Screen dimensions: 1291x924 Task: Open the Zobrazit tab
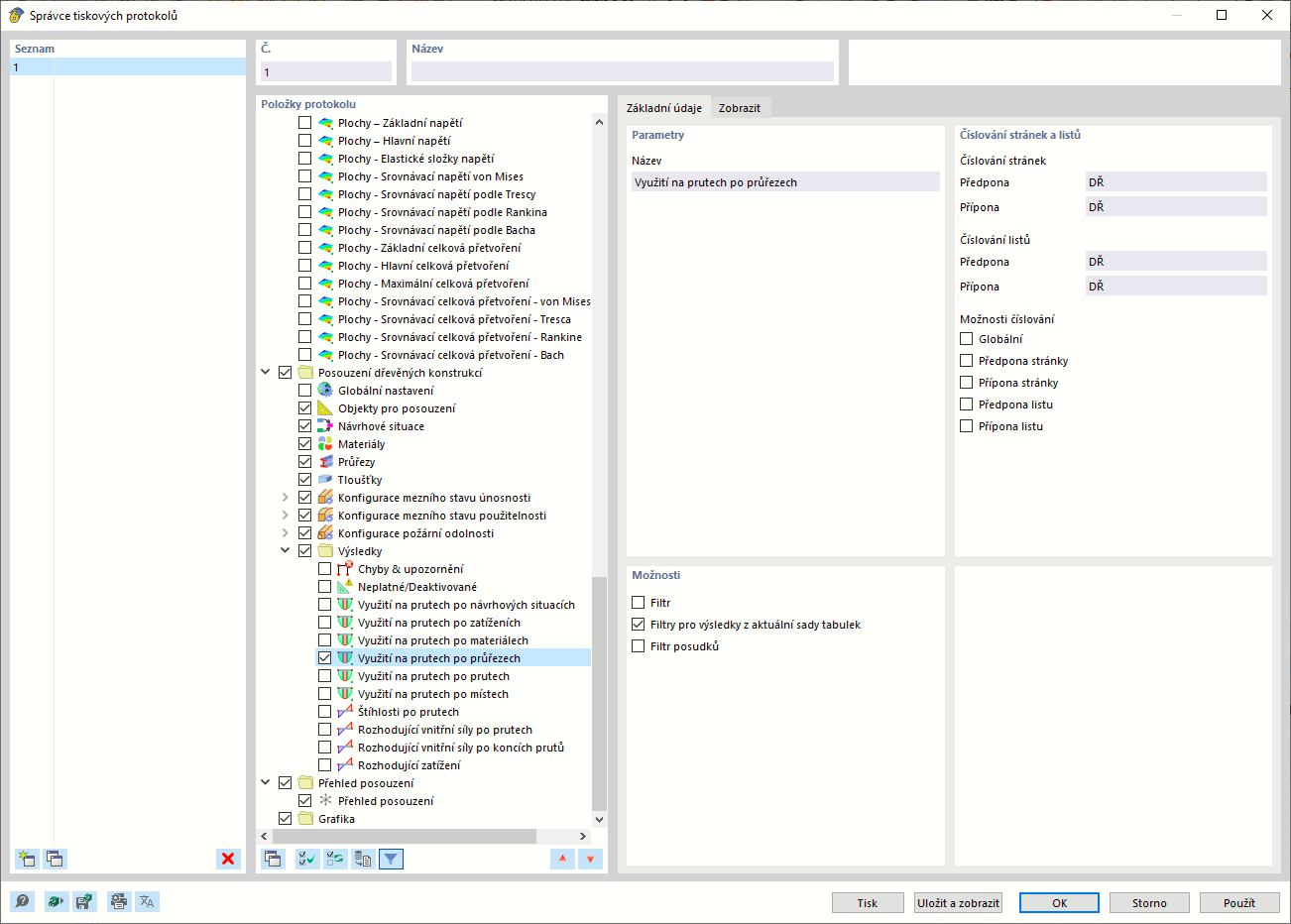(x=740, y=108)
